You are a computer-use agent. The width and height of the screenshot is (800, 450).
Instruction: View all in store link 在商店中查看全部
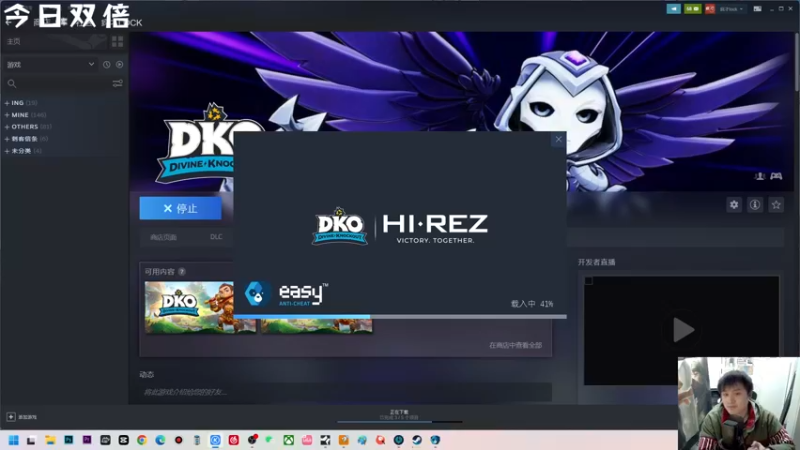pyautogui.click(x=515, y=345)
